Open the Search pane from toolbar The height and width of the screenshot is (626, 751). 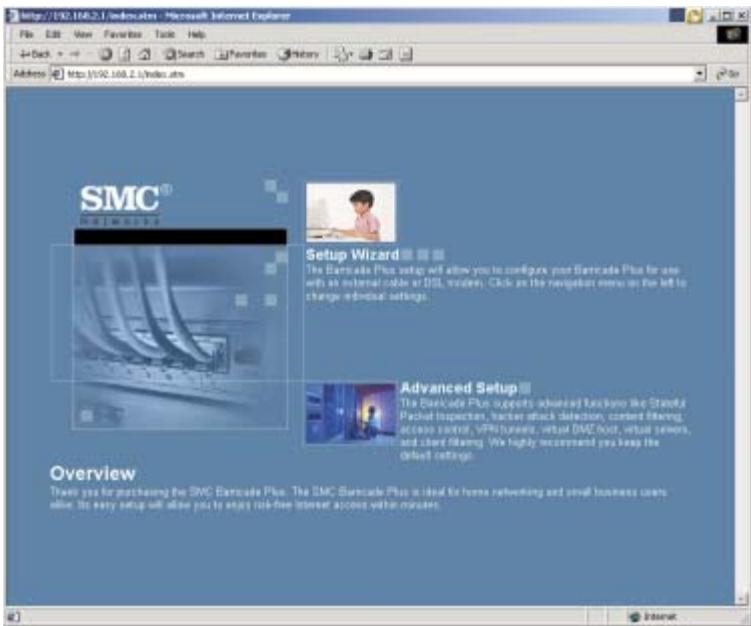[184, 54]
